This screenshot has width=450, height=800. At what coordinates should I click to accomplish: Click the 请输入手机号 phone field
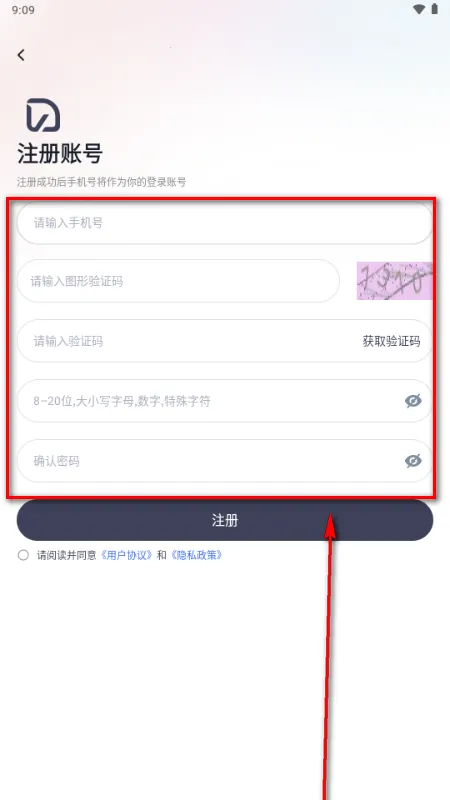click(x=225, y=223)
